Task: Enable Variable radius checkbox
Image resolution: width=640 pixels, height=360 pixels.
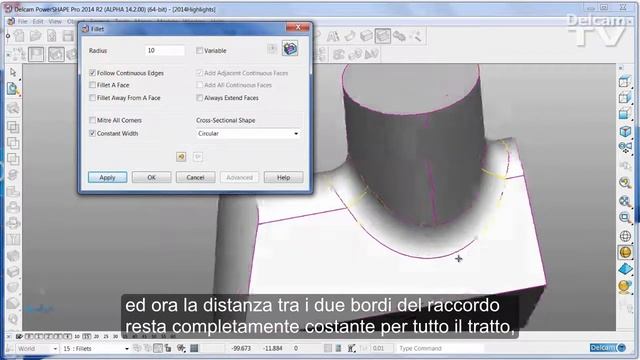Action: coord(199,50)
